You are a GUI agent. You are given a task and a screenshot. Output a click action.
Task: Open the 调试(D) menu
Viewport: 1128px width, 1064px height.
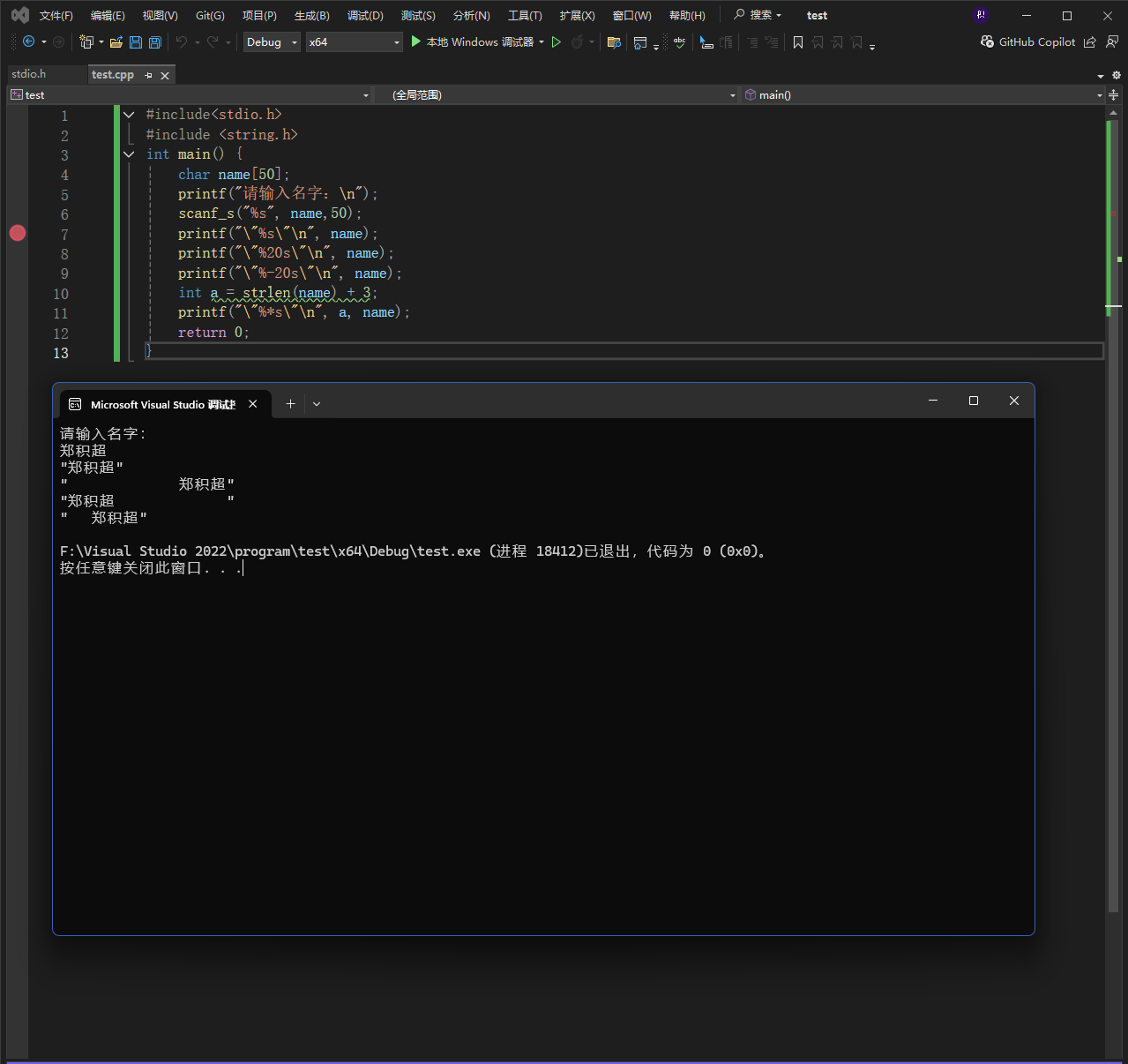(x=365, y=15)
